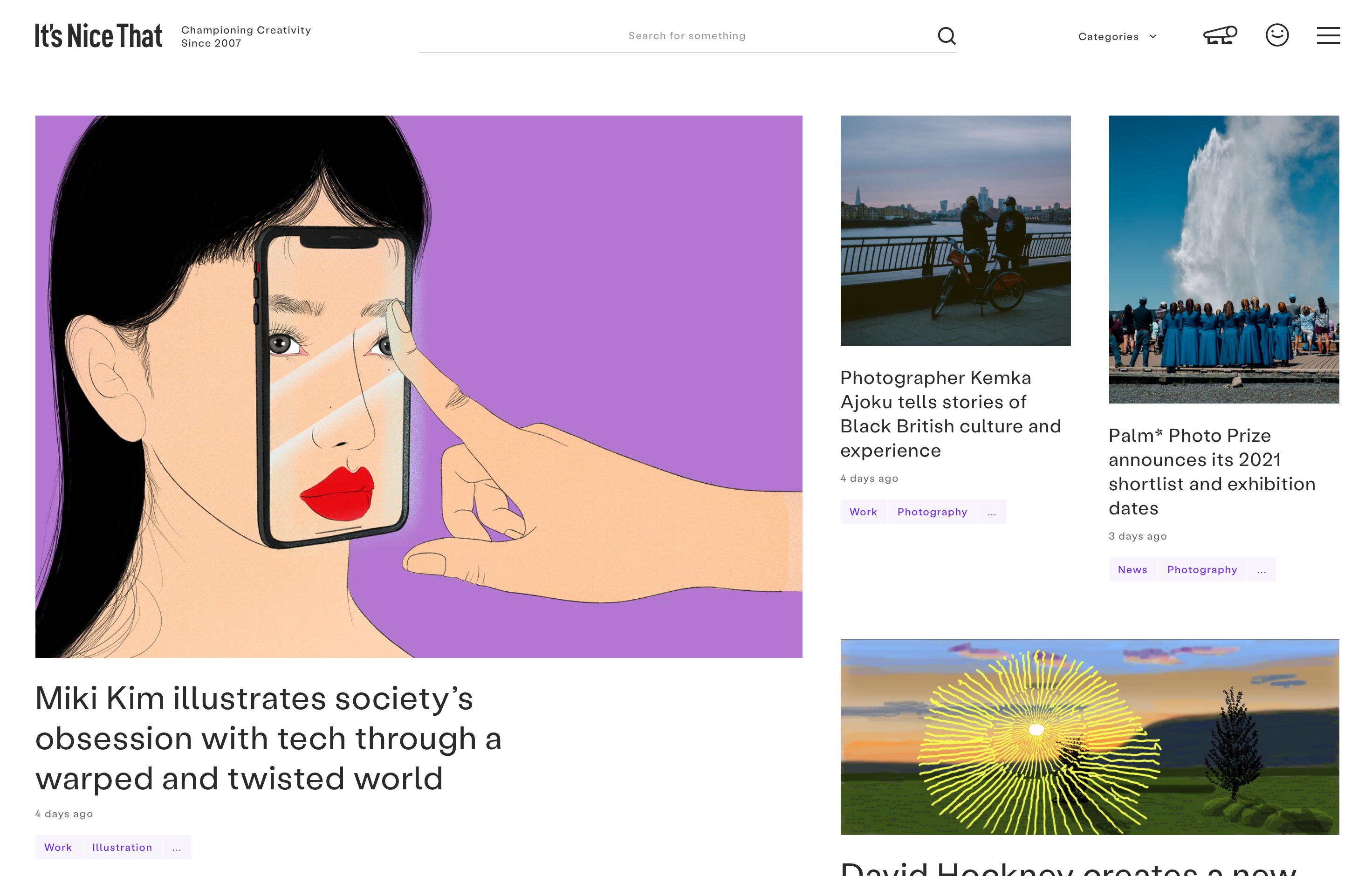The height and width of the screenshot is (876, 1372).
Task: Click the magnifying glass search icon
Action: coord(947,36)
